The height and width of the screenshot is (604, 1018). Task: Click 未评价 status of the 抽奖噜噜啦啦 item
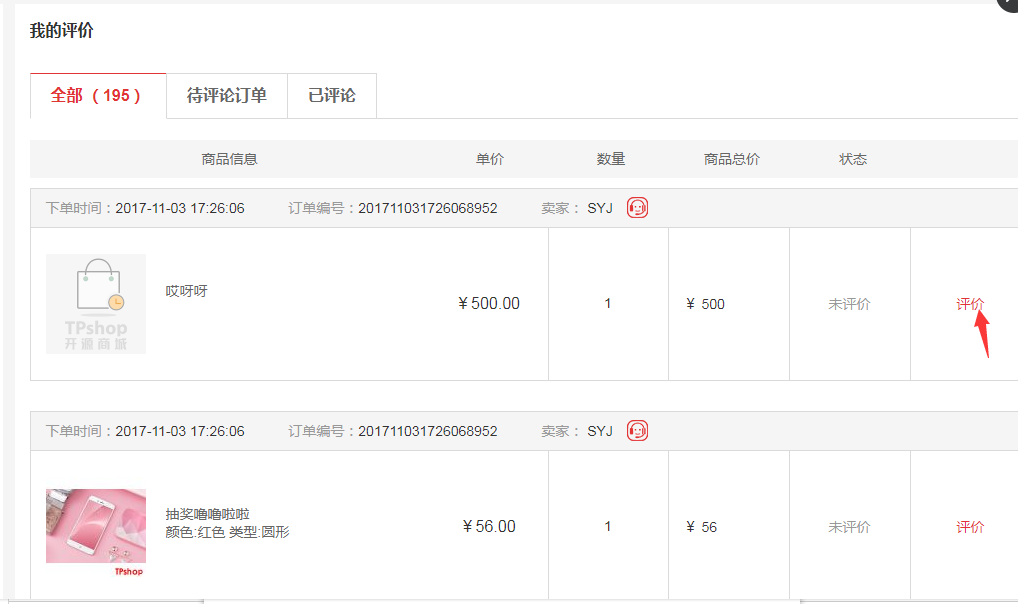coord(849,527)
